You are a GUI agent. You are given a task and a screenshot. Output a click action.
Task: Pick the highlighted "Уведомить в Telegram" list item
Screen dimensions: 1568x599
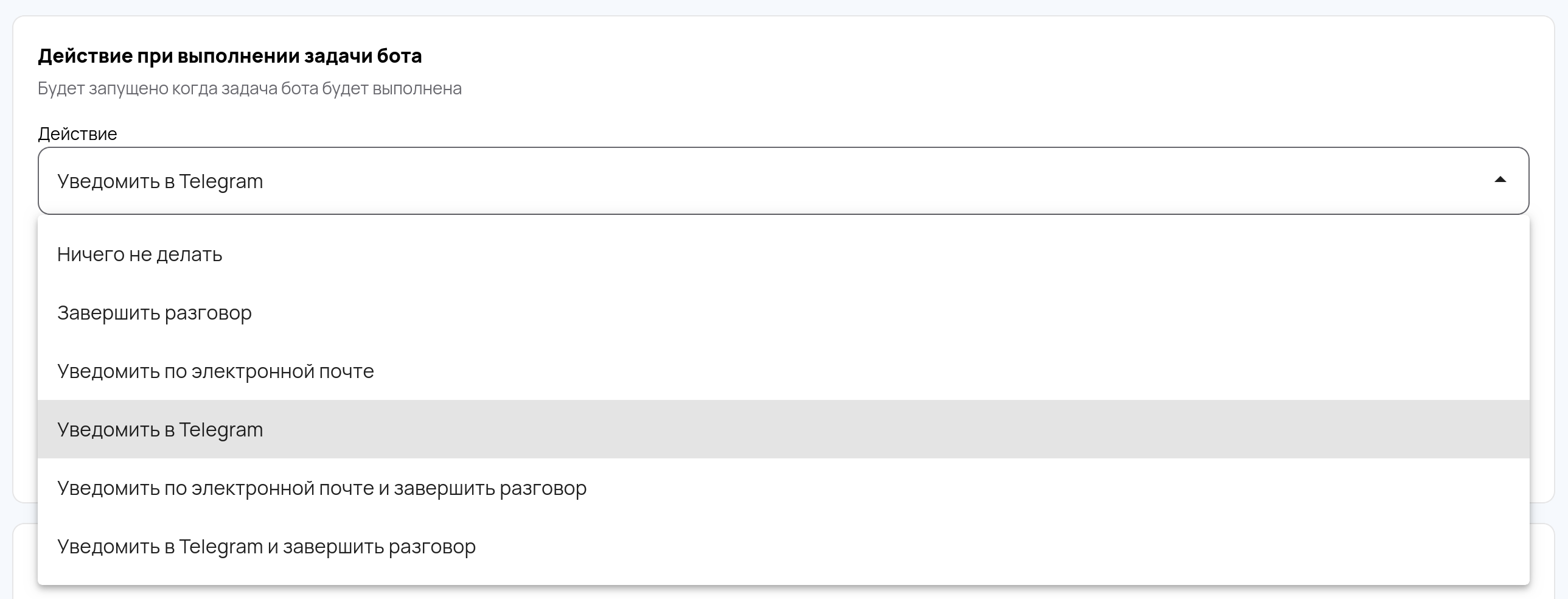pos(160,430)
